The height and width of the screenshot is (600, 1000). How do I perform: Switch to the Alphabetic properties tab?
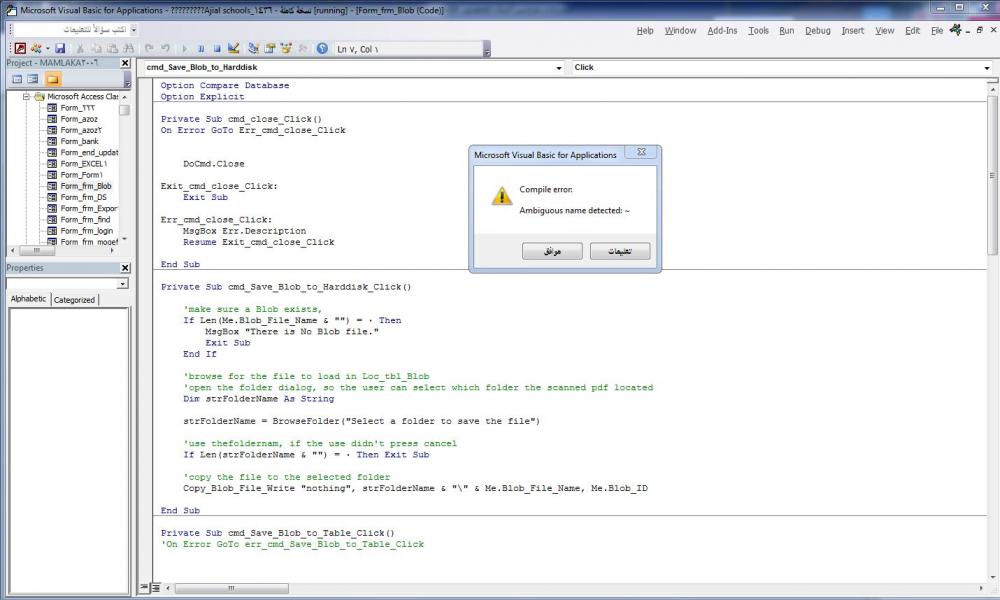[x=29, y=299]
